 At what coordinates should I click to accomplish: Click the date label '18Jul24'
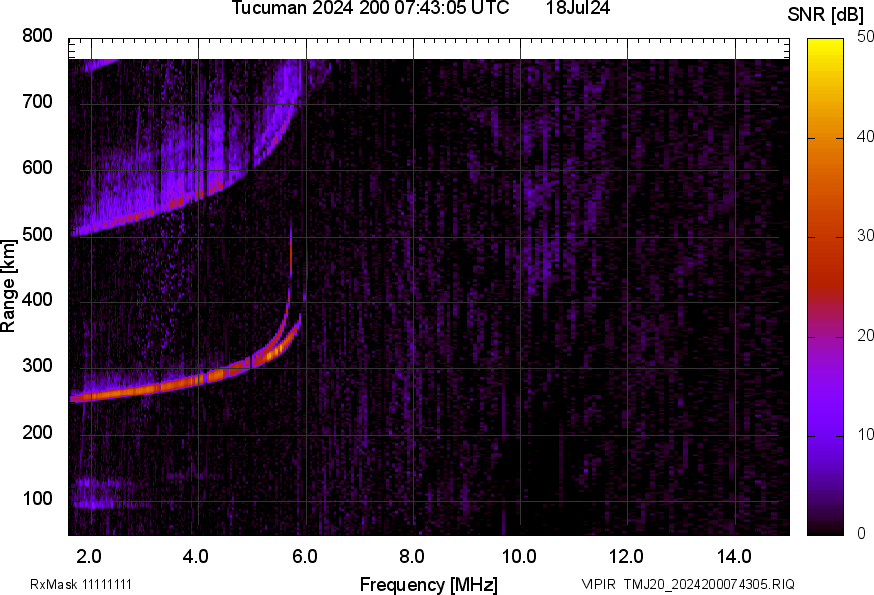pyautogui.click(x=578, y=8)
